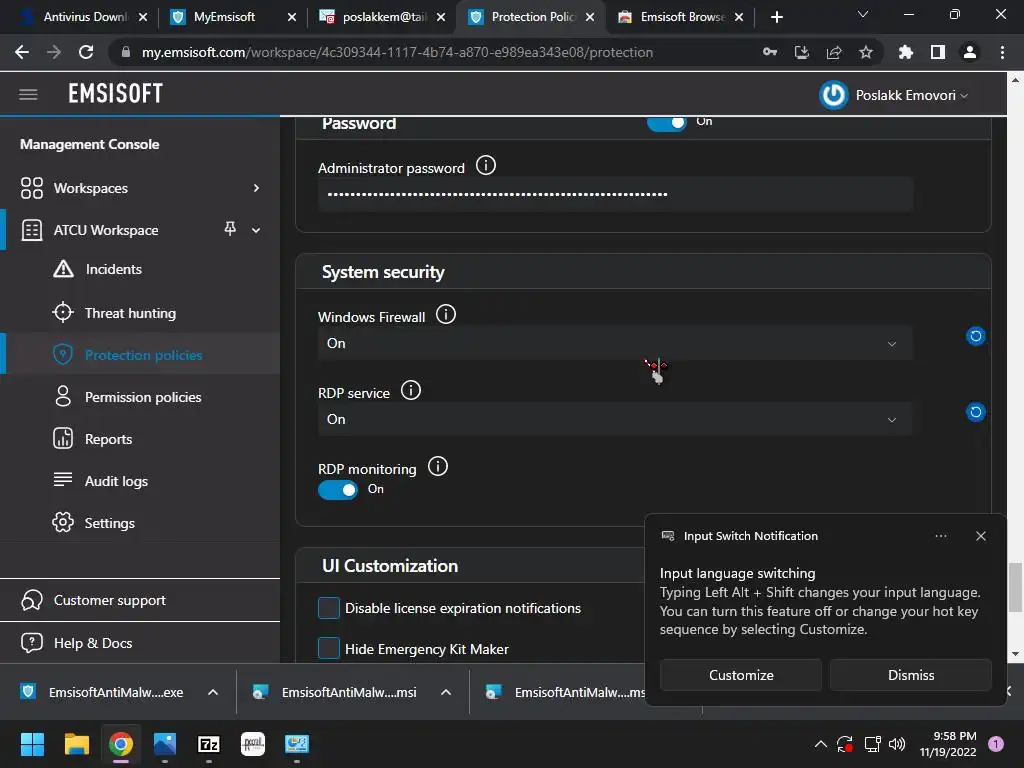
Task: Reset RDP service setting to default
Action: point(975,411)
